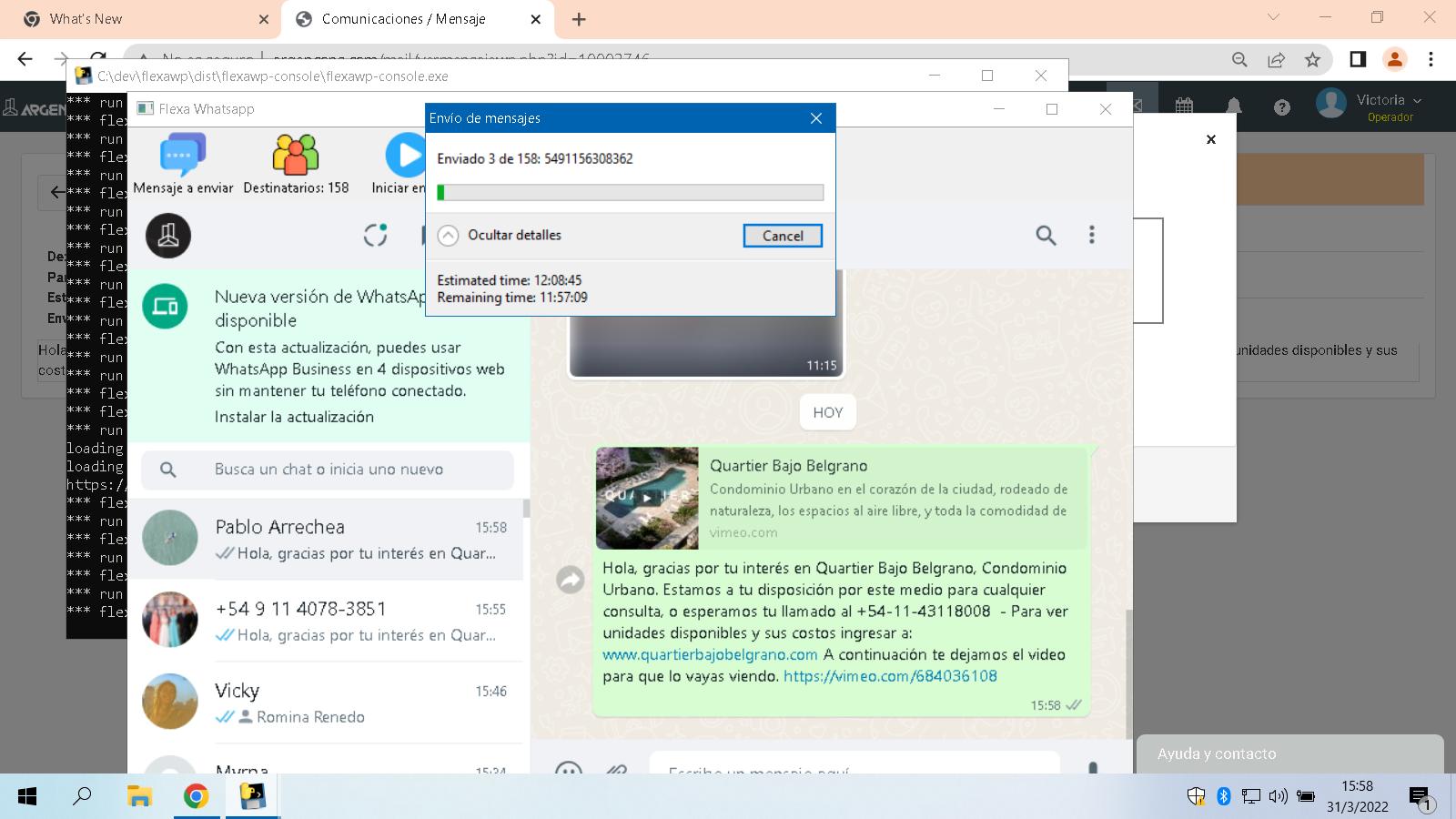The image size is (1456, 819).
Task: Click the Quartier Bajo Belgrano preview title
Action: 788,466
